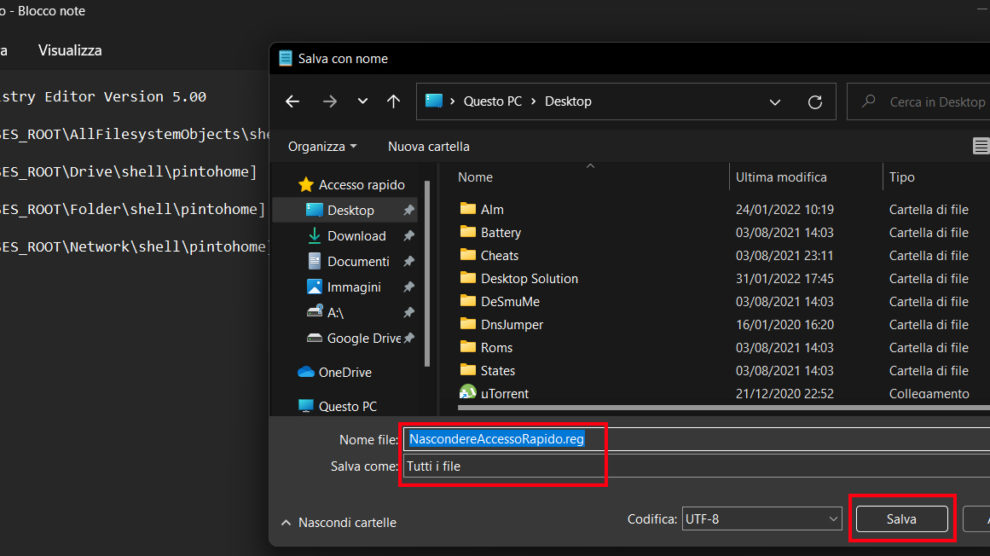Select OneDrive in the navigation pane

(x=344, y=372)
